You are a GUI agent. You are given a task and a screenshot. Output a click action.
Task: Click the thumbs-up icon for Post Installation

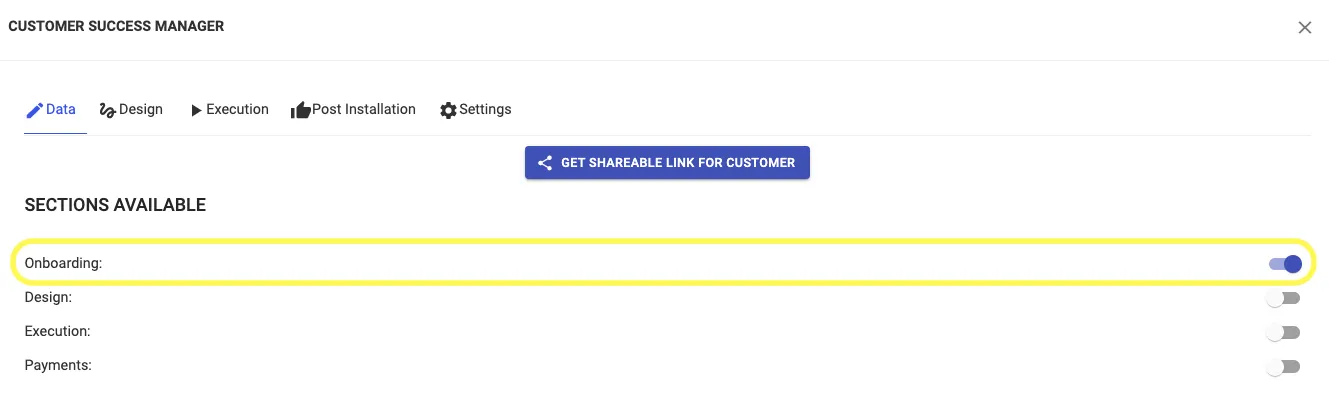tap(300, 110)
